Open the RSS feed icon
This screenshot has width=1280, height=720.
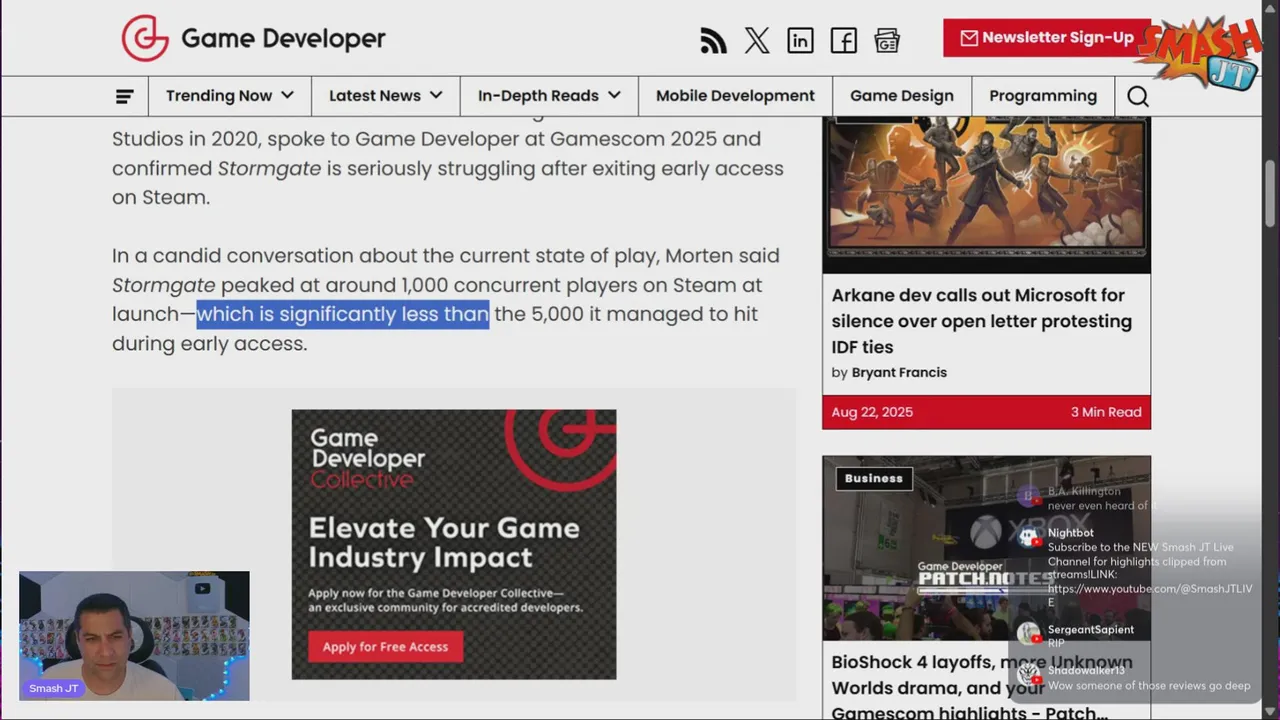[x=713, y=40]
